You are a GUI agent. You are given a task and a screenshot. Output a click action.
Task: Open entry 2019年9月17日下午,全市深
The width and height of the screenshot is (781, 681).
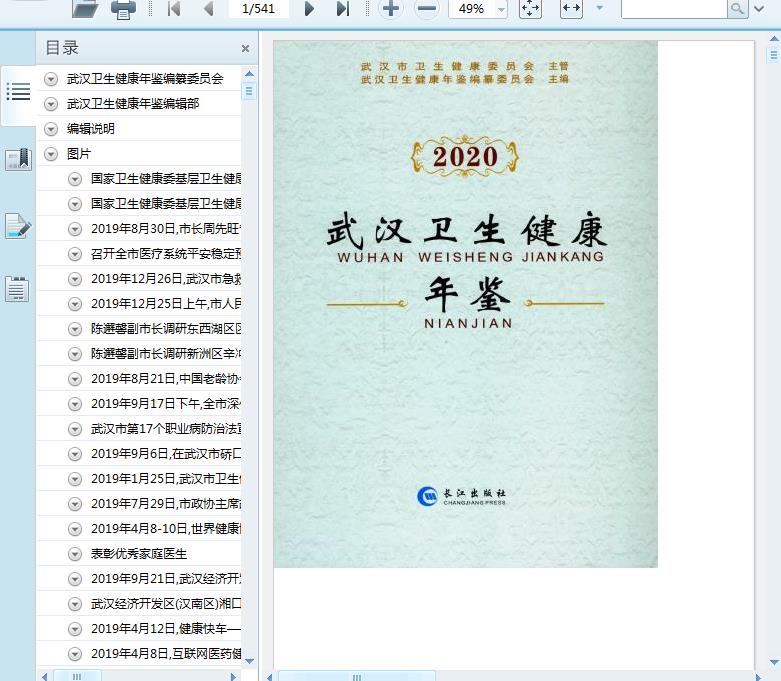click(x=166, y=404)
